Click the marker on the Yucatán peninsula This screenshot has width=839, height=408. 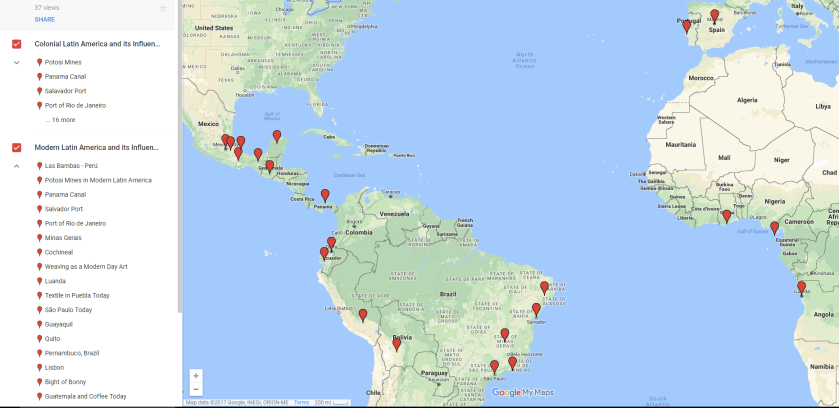click(277, 136)
